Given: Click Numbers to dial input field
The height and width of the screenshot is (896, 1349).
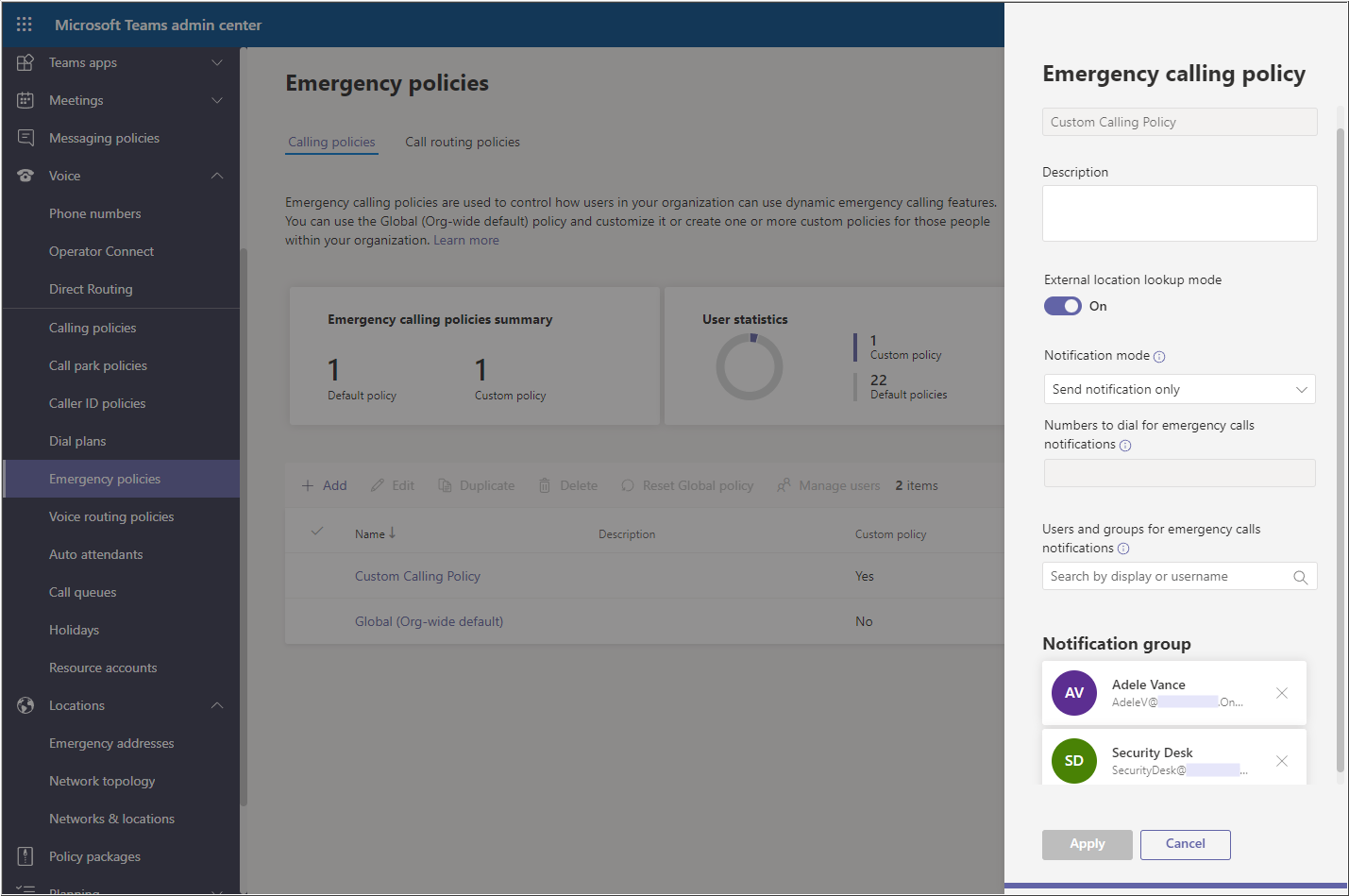Looking at the screenshot, I should 1179,473.
